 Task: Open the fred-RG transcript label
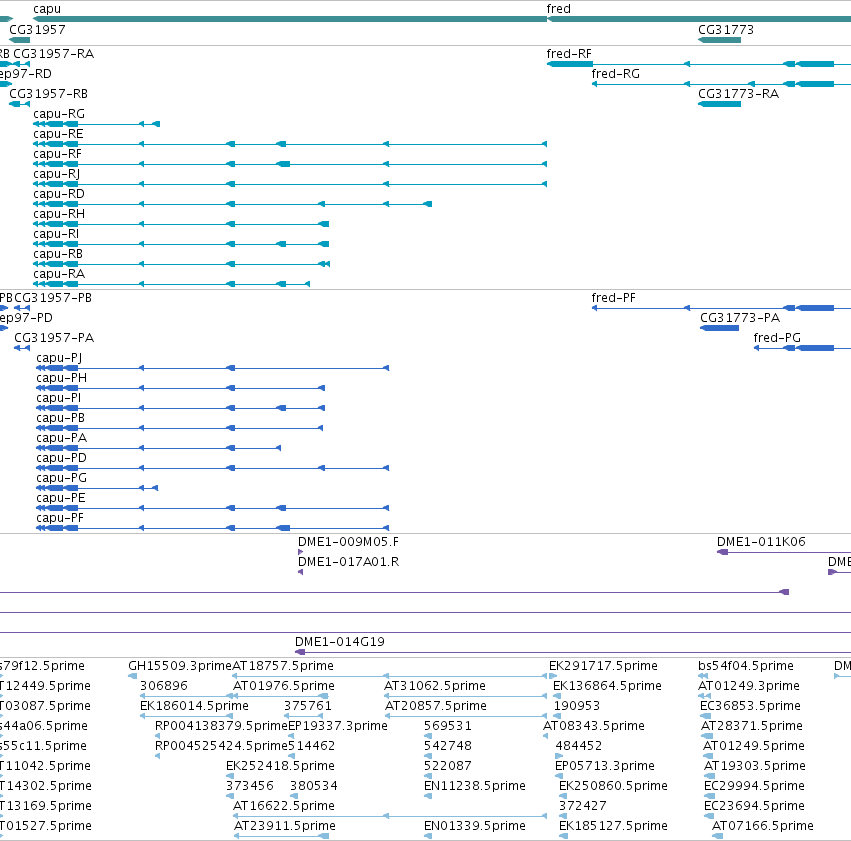615,74
